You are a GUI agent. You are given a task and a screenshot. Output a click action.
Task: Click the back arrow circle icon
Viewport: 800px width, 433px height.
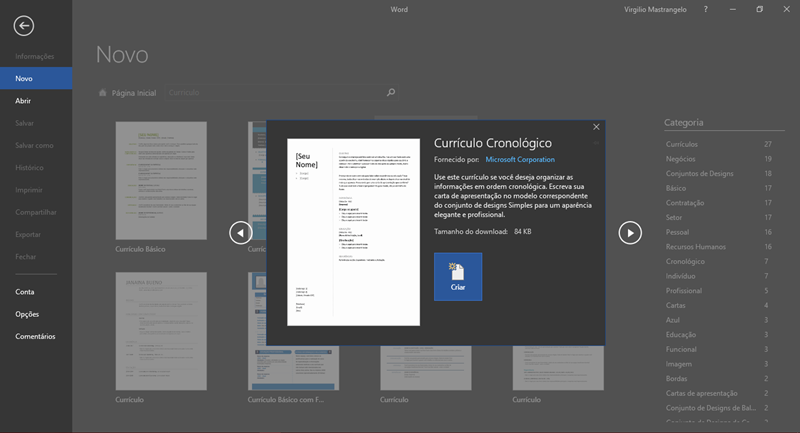coord(24,26)
